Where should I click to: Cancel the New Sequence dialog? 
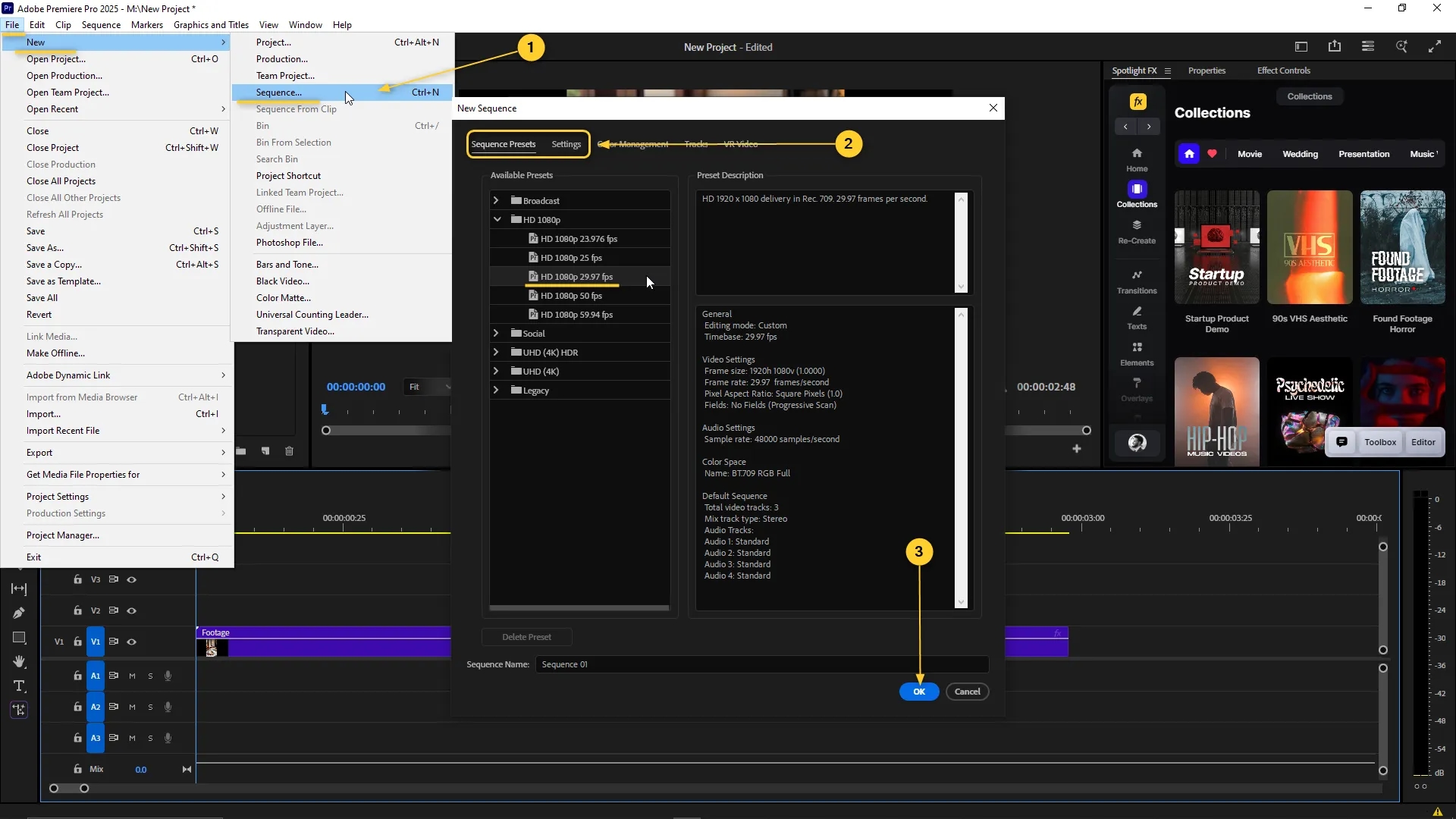(x=967, y=692)
